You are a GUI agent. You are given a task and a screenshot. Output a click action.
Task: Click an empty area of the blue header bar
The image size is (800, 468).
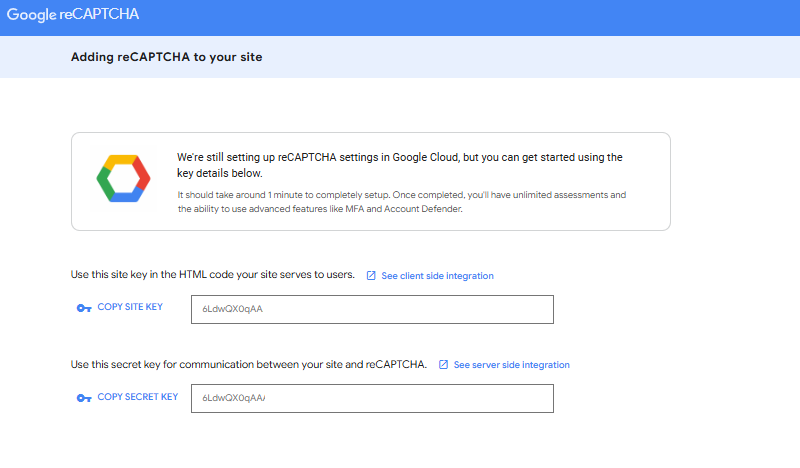[500, 17]
